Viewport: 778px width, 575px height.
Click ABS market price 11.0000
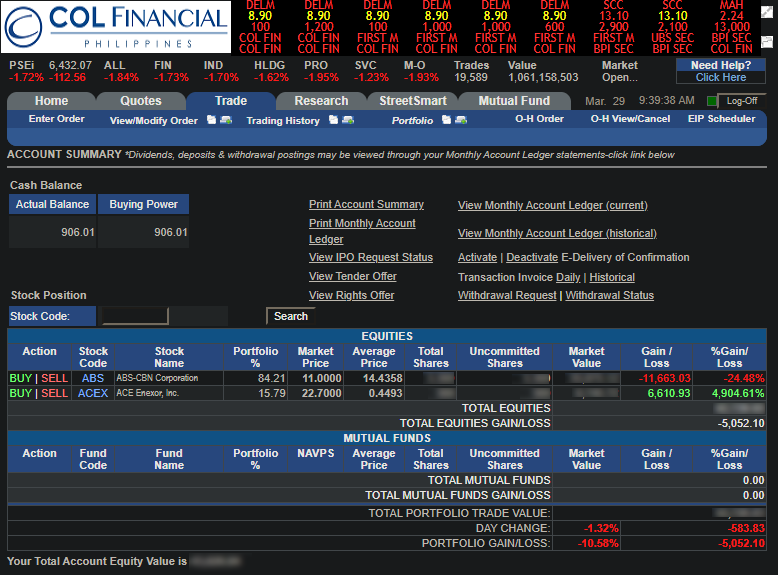(322, 378)
